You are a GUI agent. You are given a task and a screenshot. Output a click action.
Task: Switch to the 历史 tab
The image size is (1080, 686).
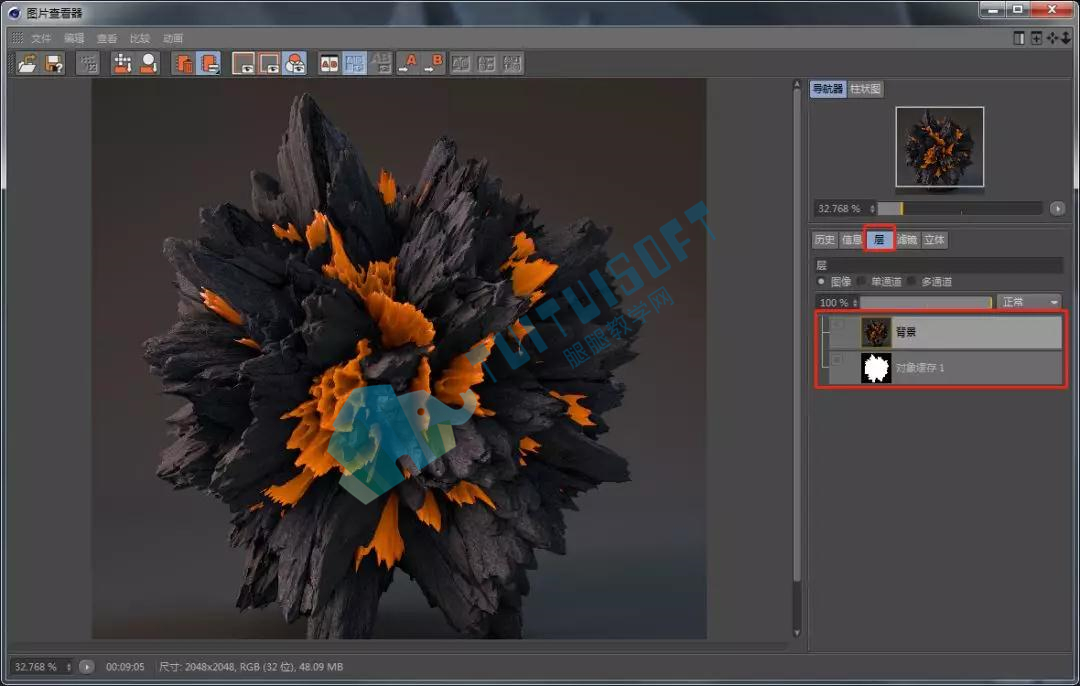(824, 240)
